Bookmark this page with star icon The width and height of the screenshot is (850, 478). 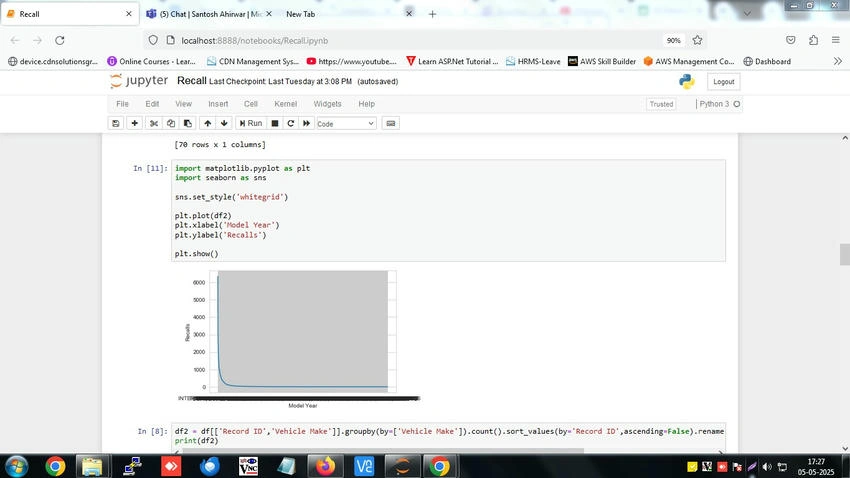coord(697,40)
